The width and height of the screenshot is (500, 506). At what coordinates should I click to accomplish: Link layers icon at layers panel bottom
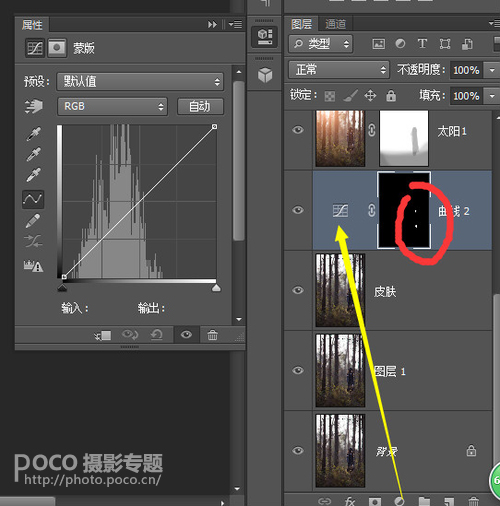[324, 501]
